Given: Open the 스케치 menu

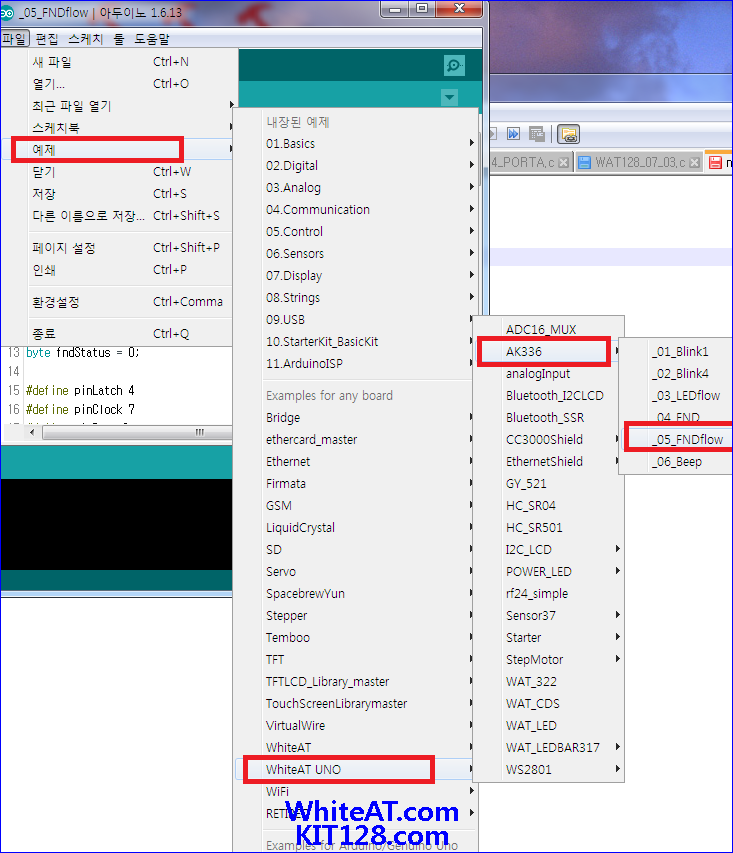Looking at the screenshot, I should click(x=85, y=39).
